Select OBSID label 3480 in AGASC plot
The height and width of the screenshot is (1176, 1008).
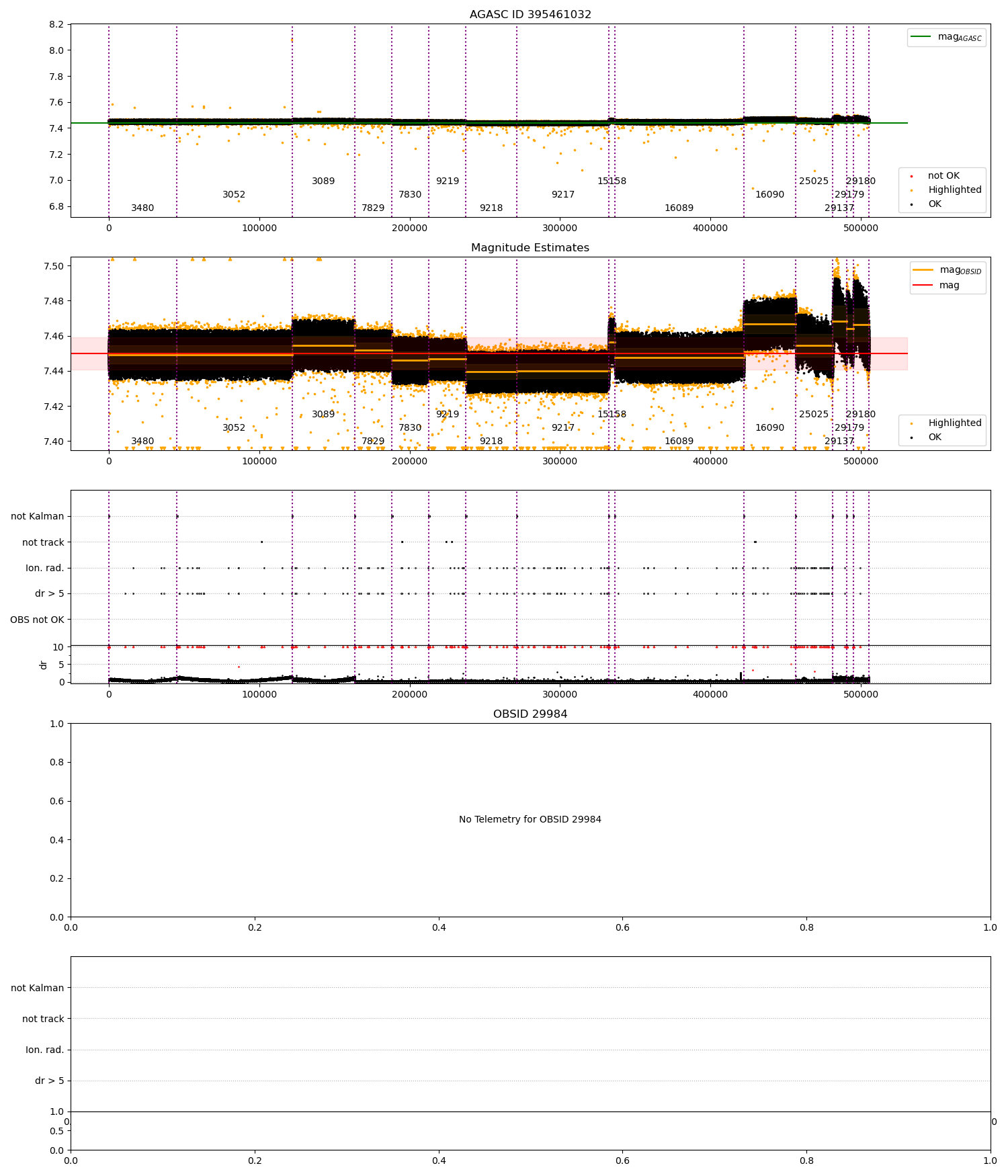[142, 208]
